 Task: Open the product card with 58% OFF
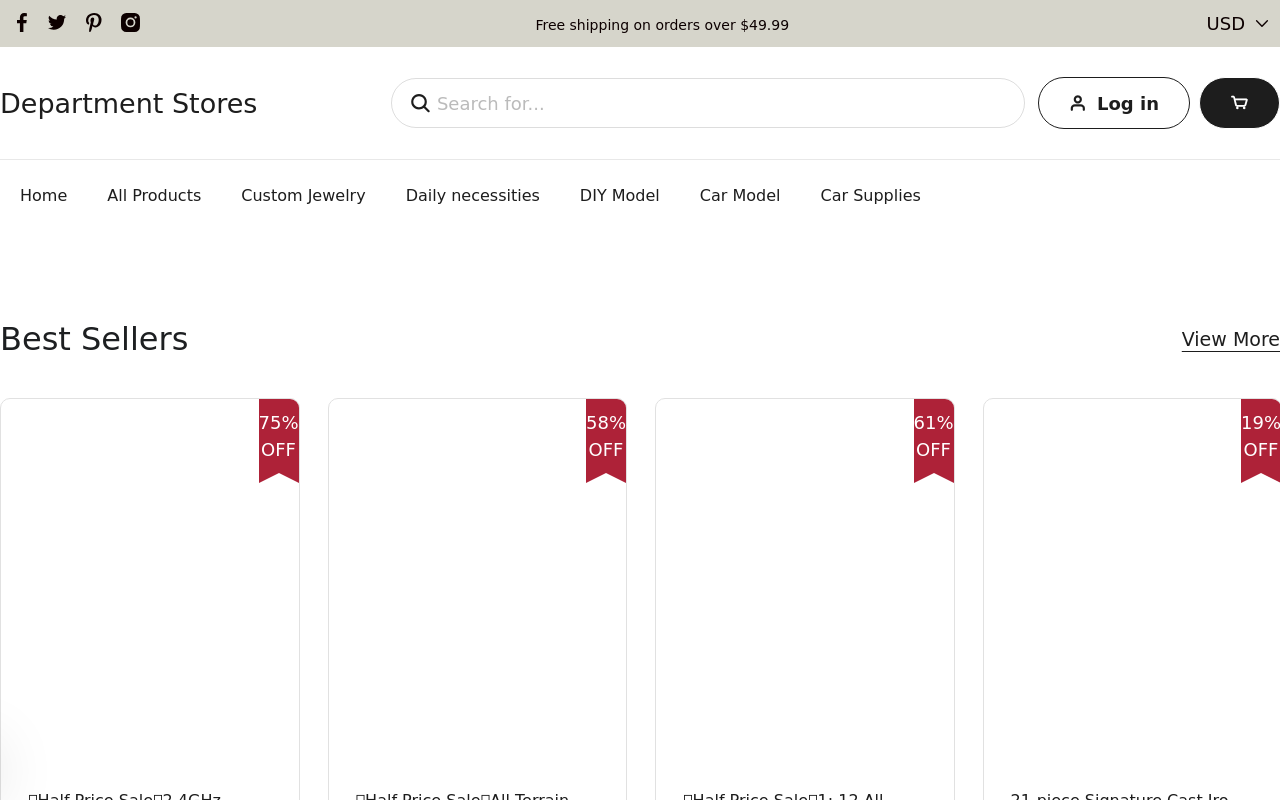[477, 600]
